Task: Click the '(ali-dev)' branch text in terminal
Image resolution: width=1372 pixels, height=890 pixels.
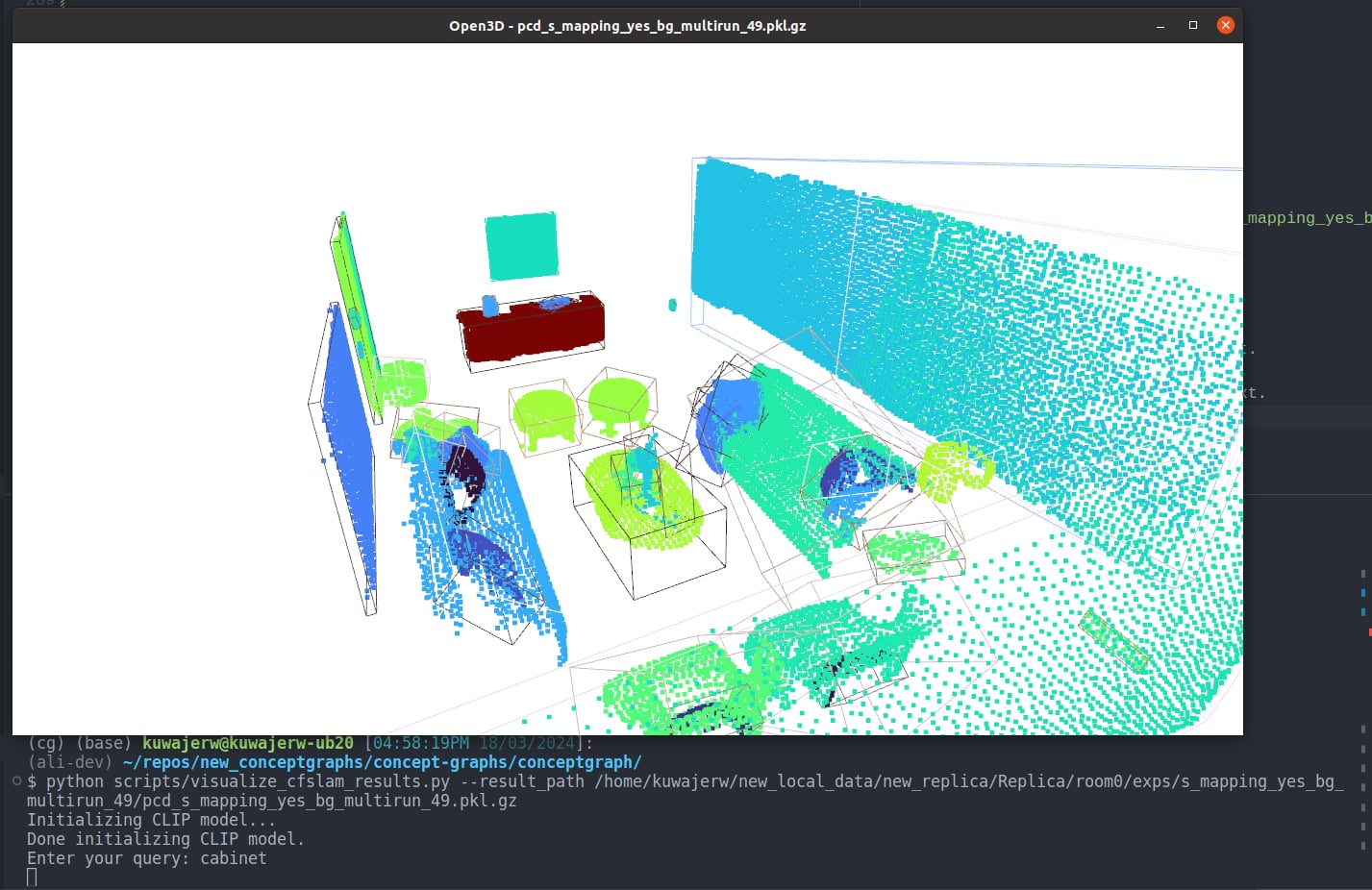Action: tap(70, 762)
